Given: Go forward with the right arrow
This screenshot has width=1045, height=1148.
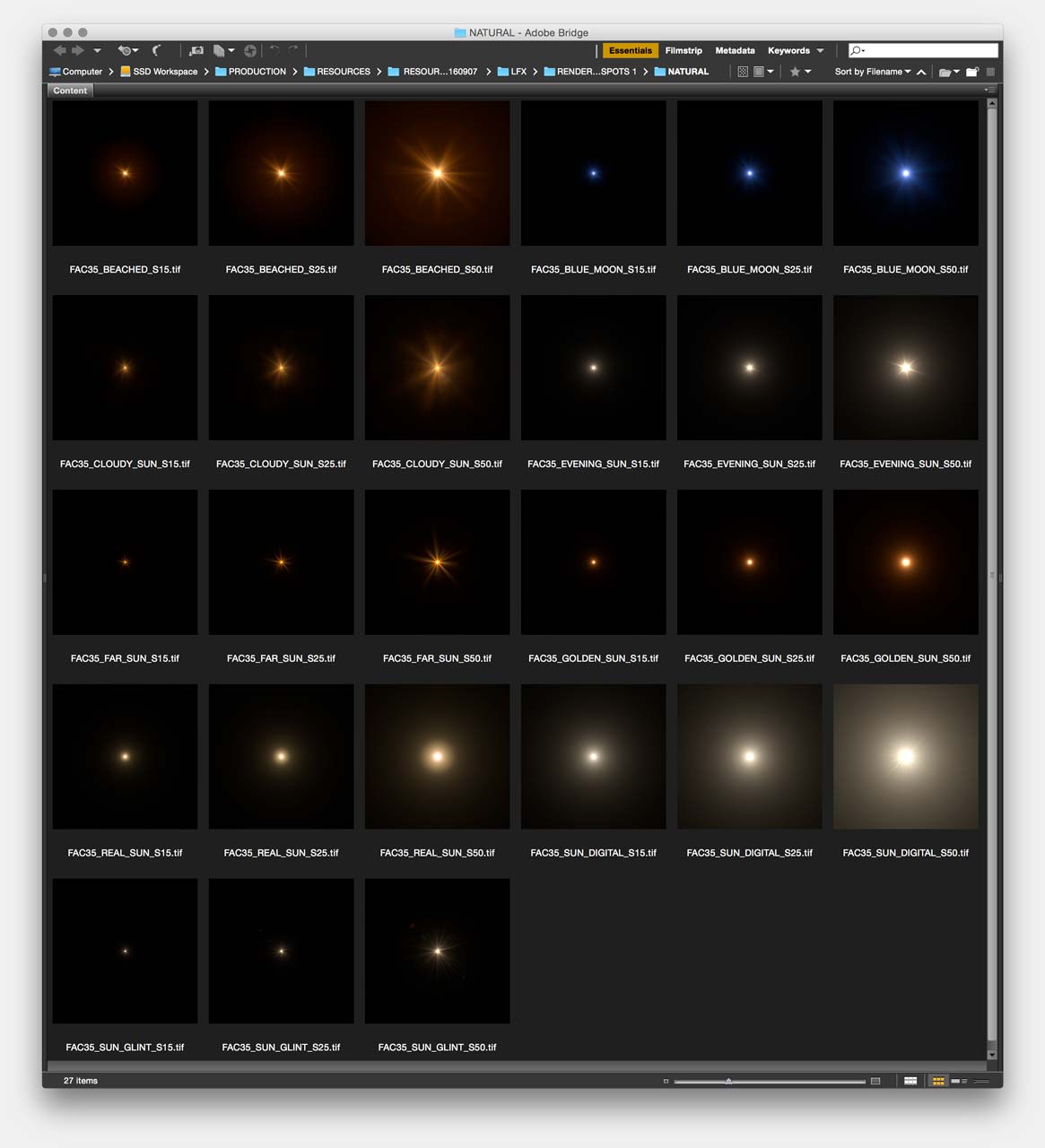Looking at the screenshot, I should pyautogui.click(x=78, y=51).
